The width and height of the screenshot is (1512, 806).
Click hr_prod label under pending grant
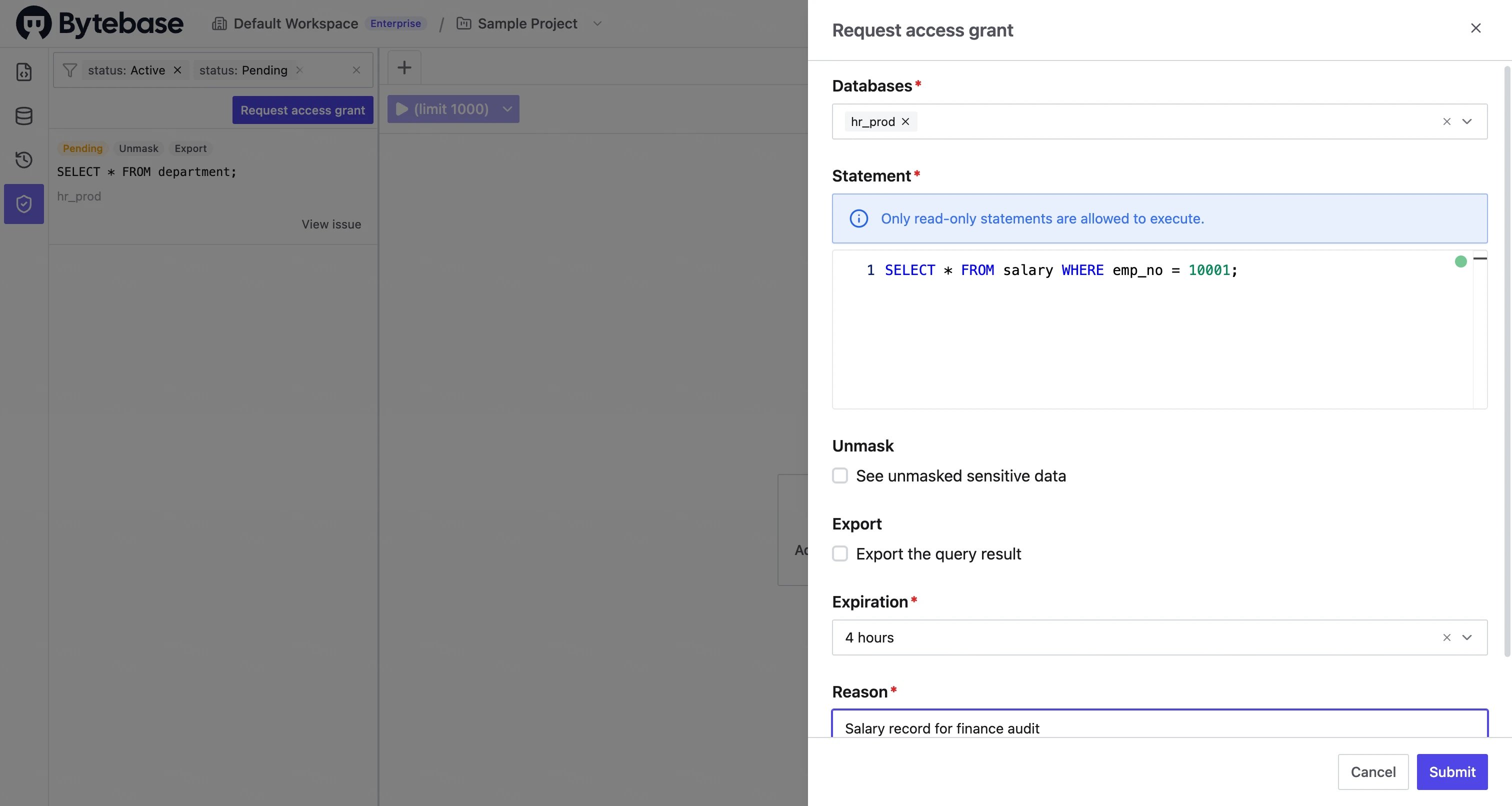click(79, 196)
